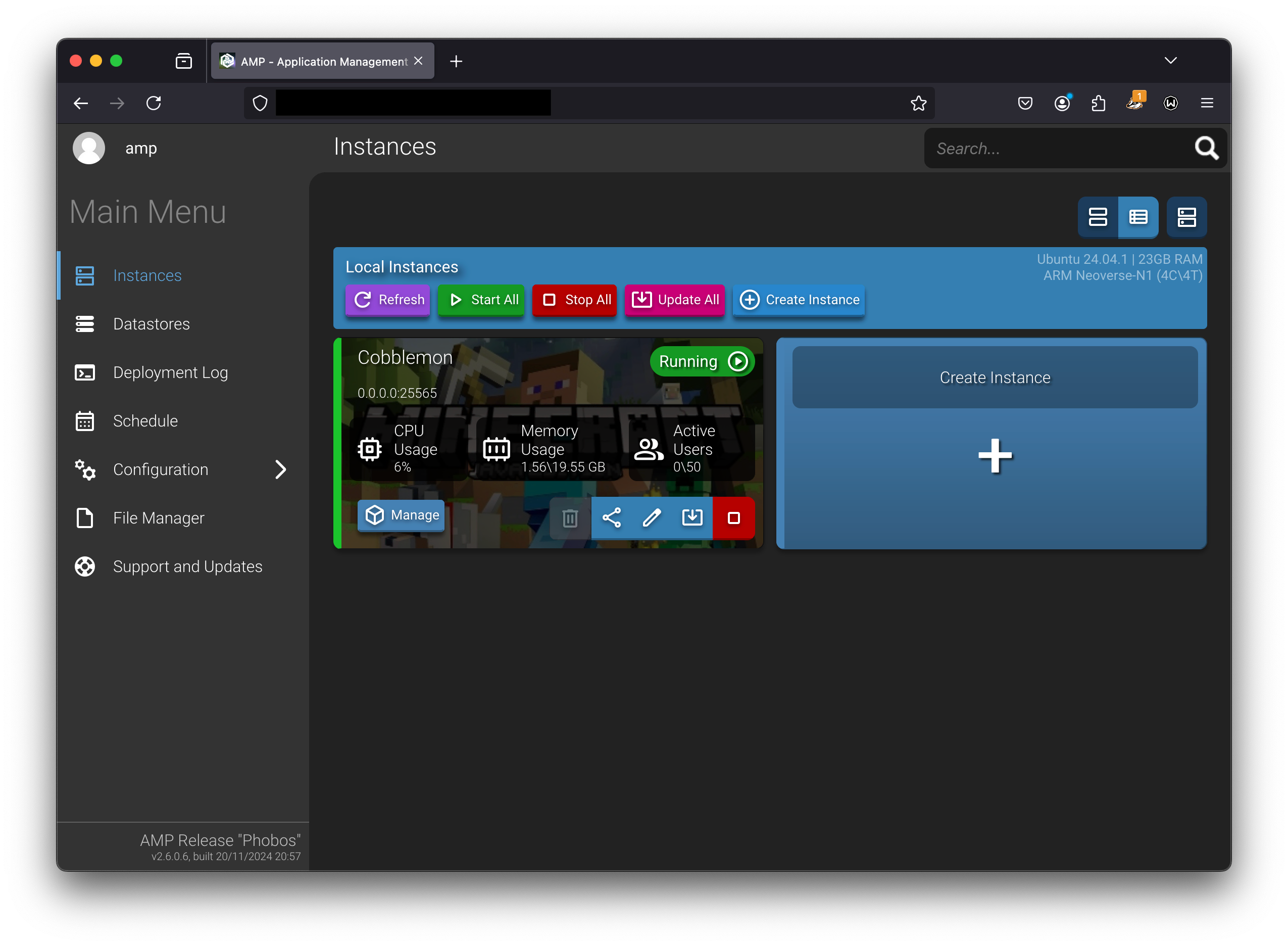This screenshot has width=1288, height=946.
Task: Start all instances
Action: click(x=481, y=300)
